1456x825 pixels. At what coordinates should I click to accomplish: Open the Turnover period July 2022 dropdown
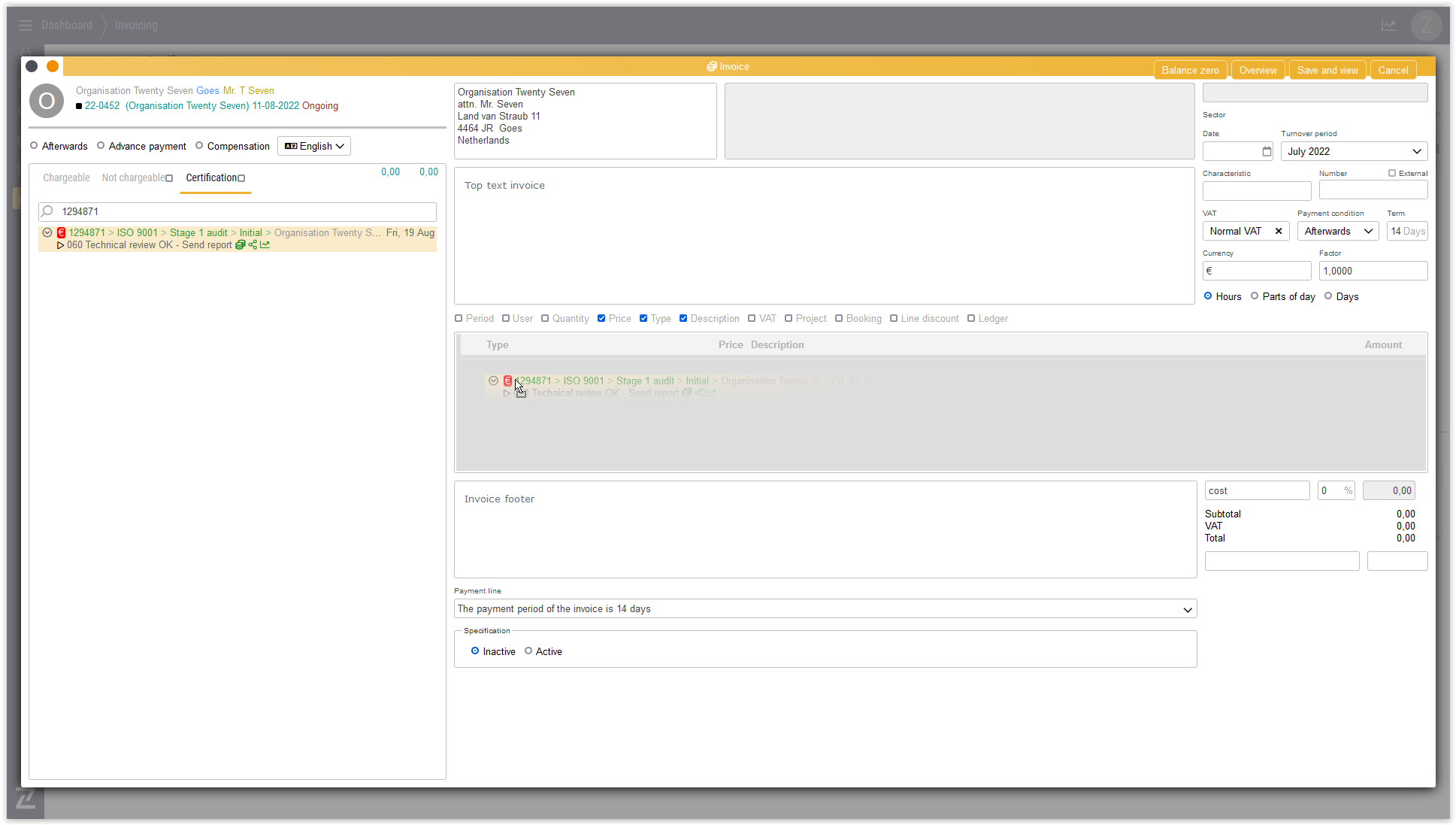1354,152
